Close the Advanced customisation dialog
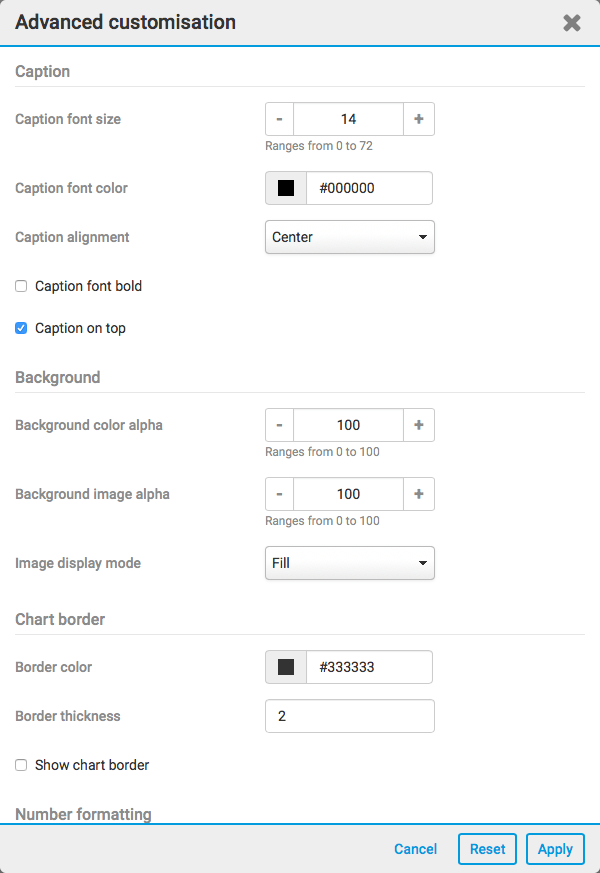 coord(572,23)
